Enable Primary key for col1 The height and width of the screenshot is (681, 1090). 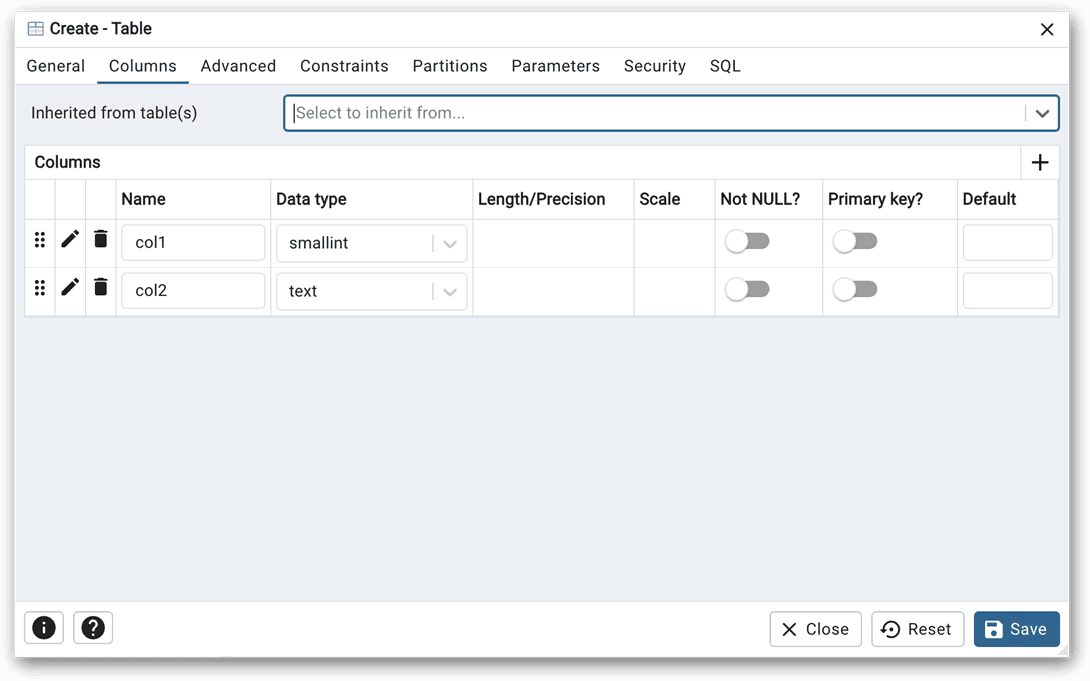pos(855,241)
